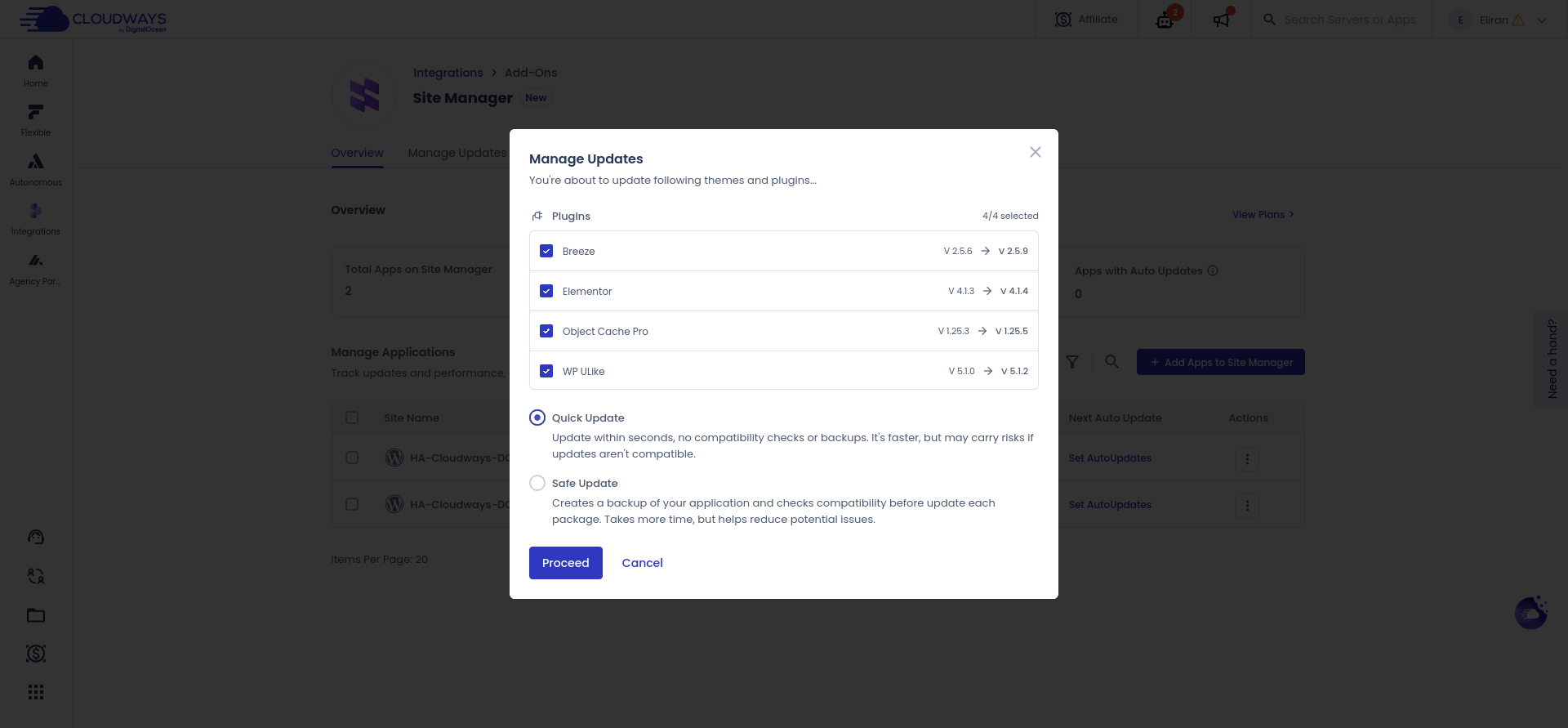The image size is (1568, 728).
Task: Open the announcements megaphone icon
Action: (1221, 20)
